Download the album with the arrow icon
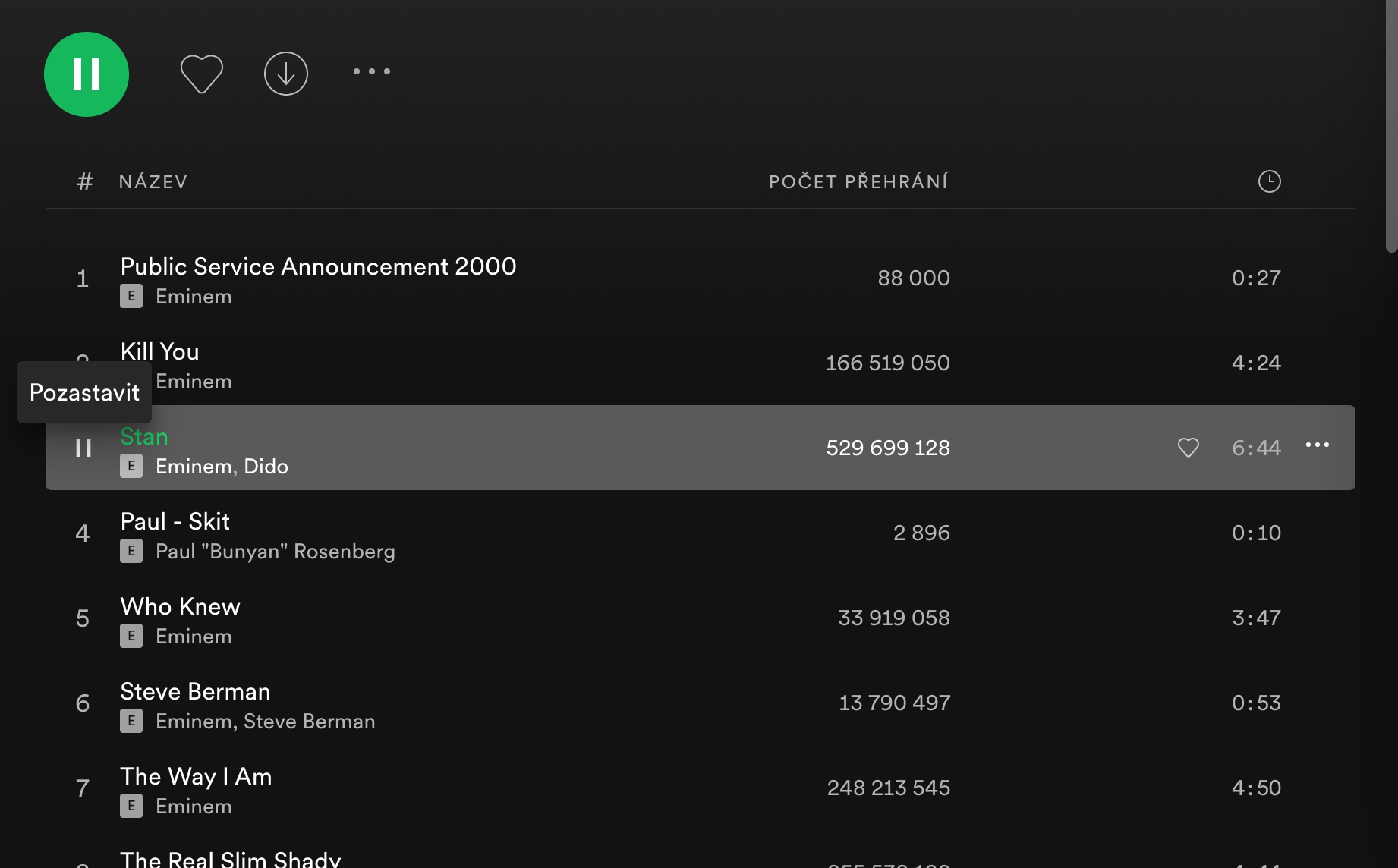This screenshot has height=868, width=1398. tap(286, 74)
